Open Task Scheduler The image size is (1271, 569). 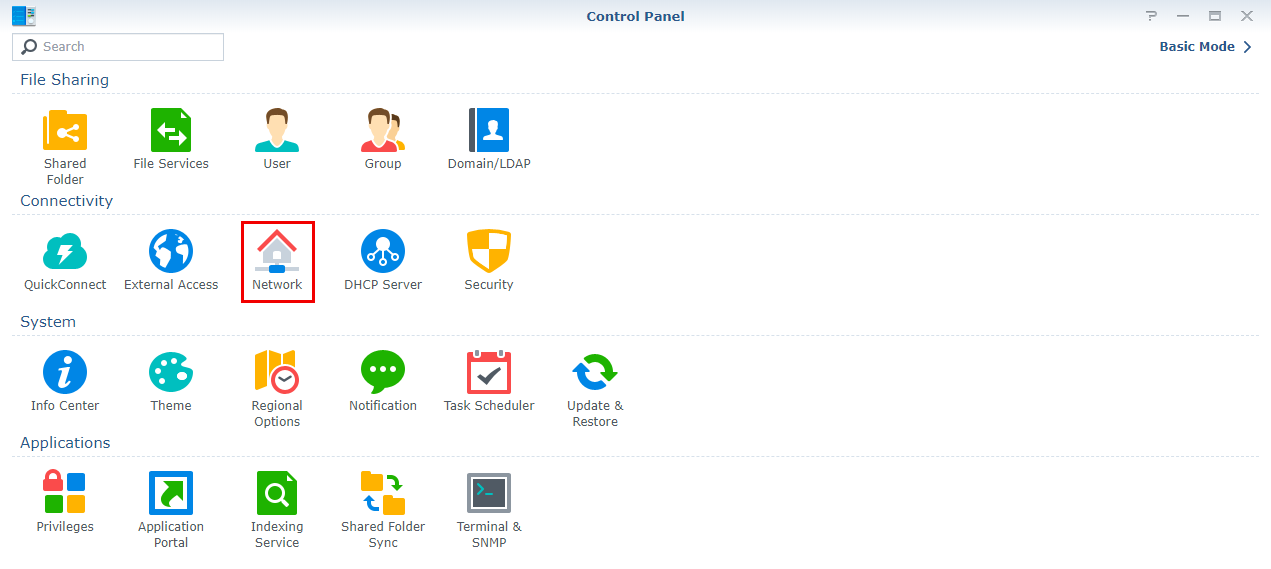(x=489, y=373)
